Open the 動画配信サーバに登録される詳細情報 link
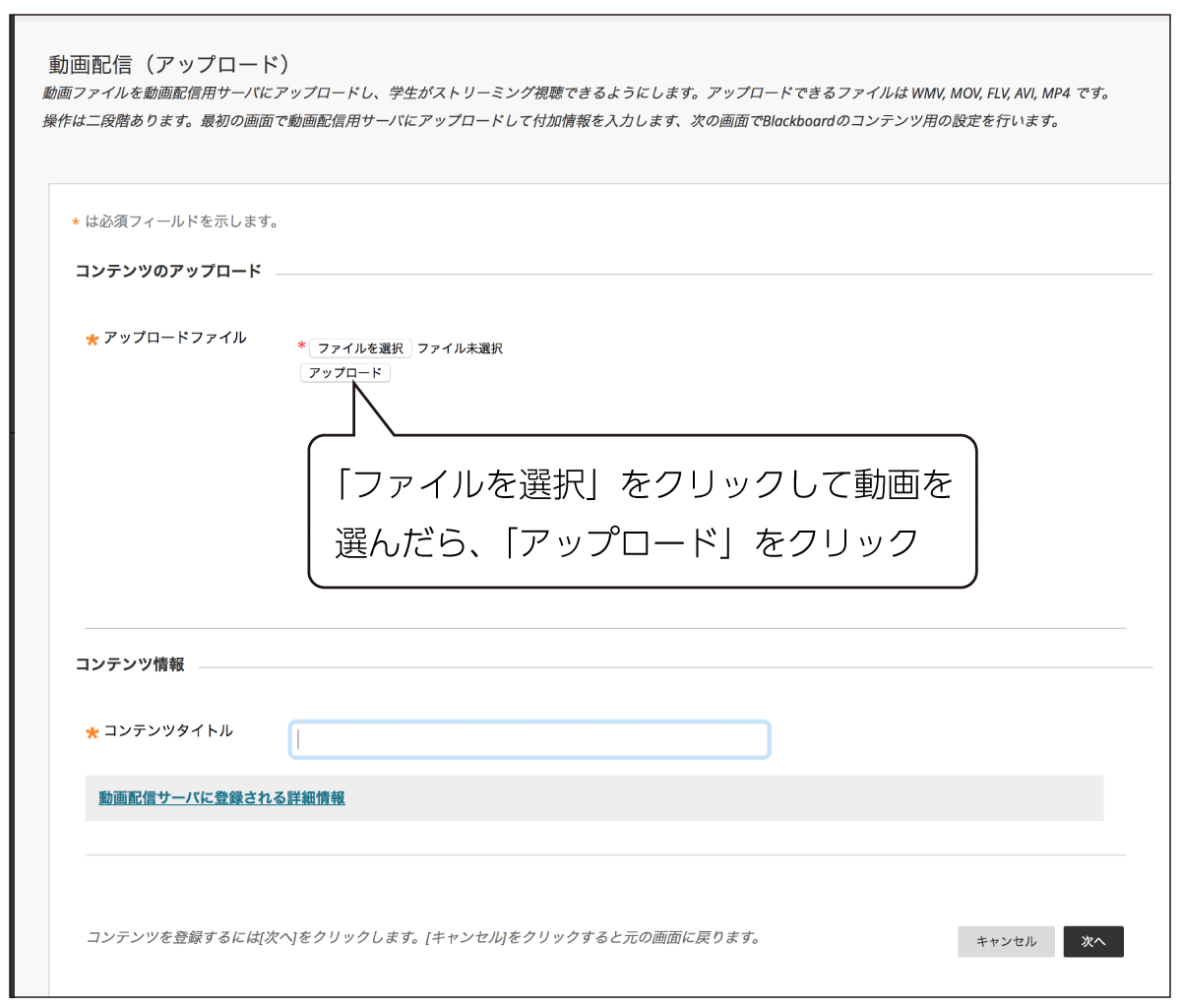The image size is (1181, 1008). 221,798
